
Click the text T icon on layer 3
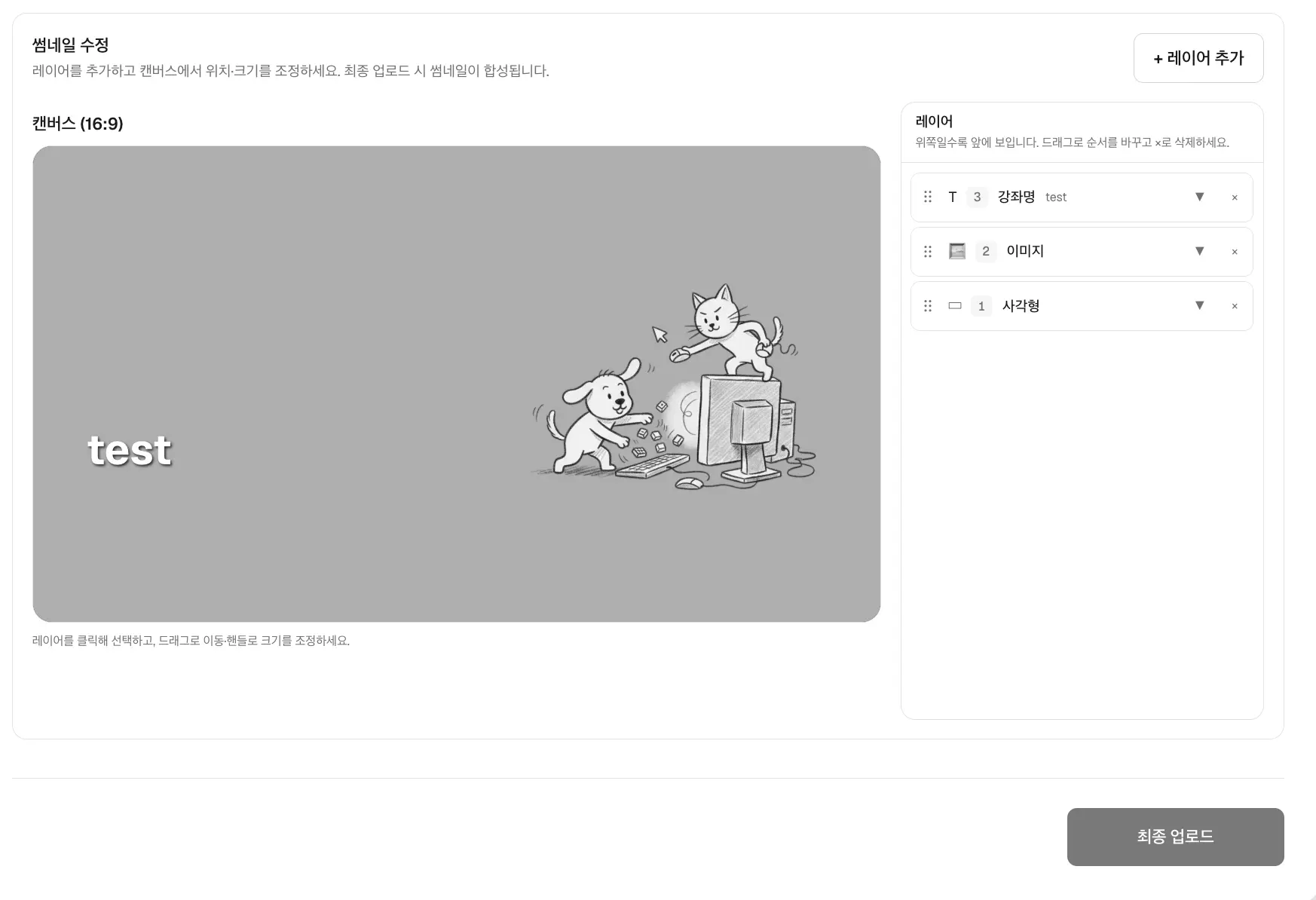[953, 197]
